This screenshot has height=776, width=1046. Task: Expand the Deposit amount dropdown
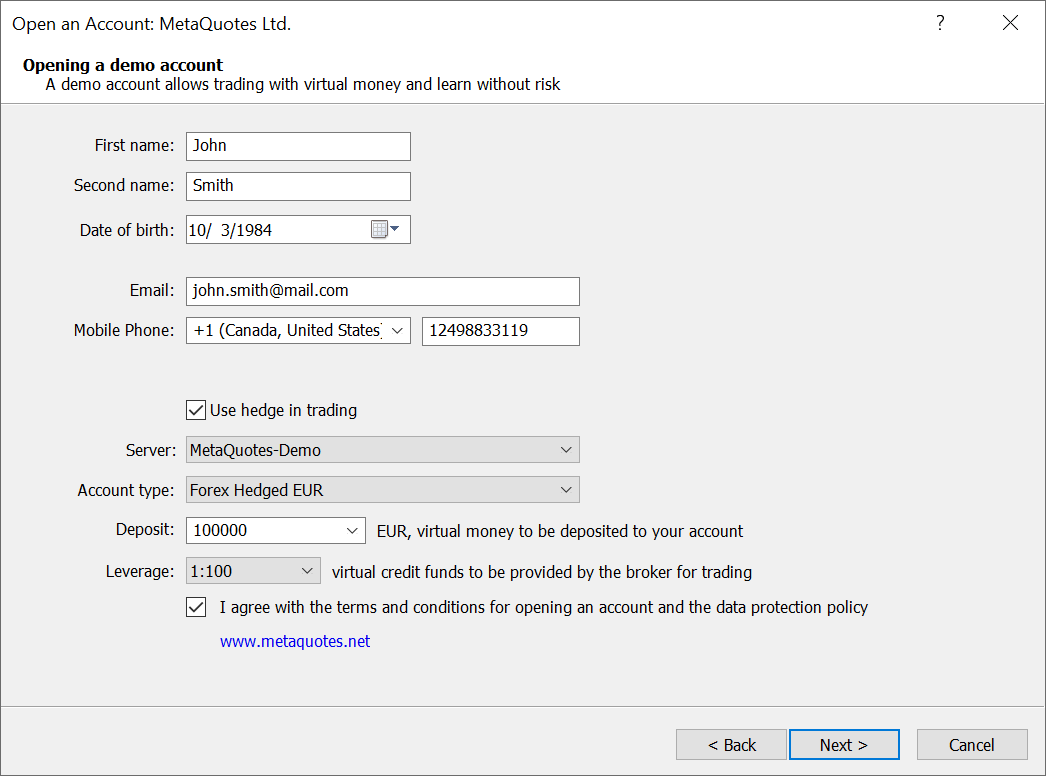[x=352, y=530]
